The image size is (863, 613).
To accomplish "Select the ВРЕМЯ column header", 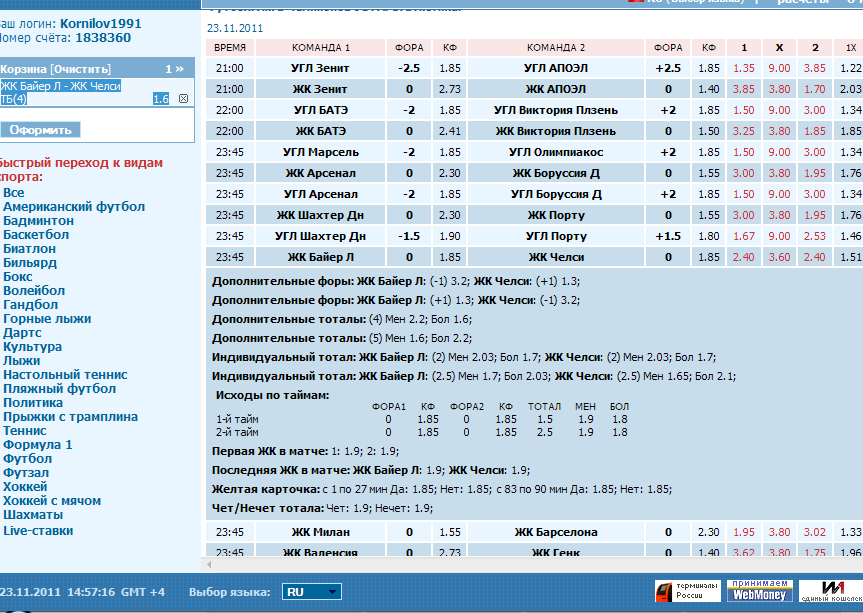I will click(x=230, y=47).
